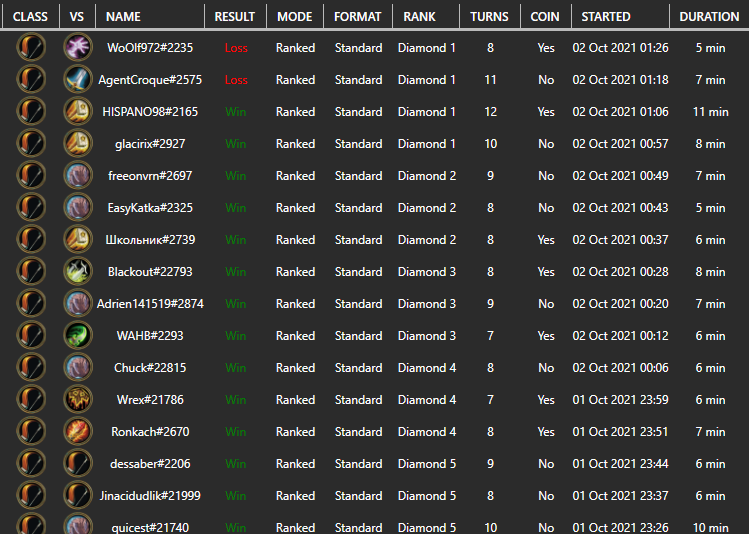
Task: Click opponent class icon for WoOlf972#2235
Action: pos(77,47)
